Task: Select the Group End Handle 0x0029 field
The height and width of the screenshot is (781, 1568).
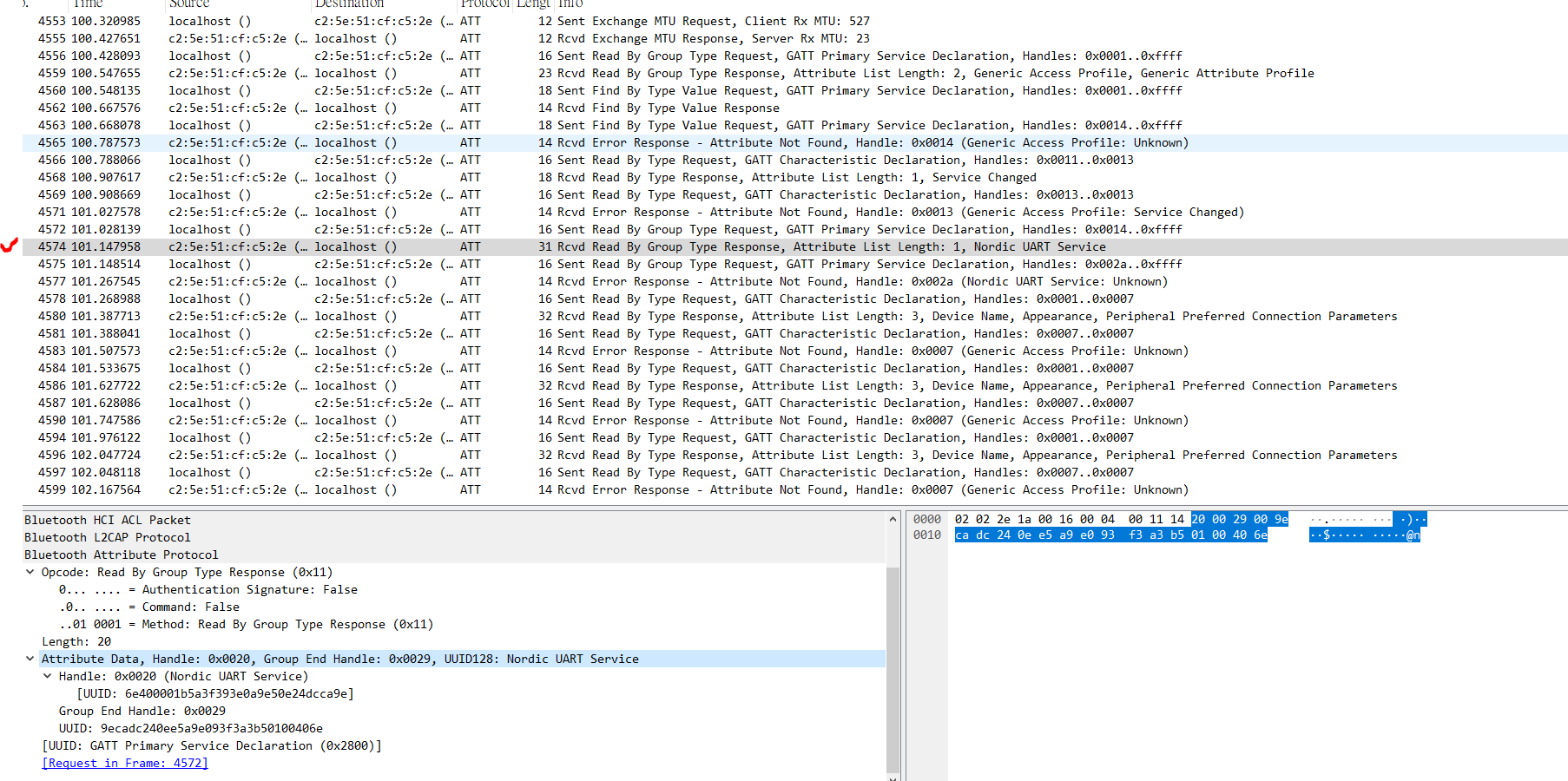Action: tap(143, 711)
